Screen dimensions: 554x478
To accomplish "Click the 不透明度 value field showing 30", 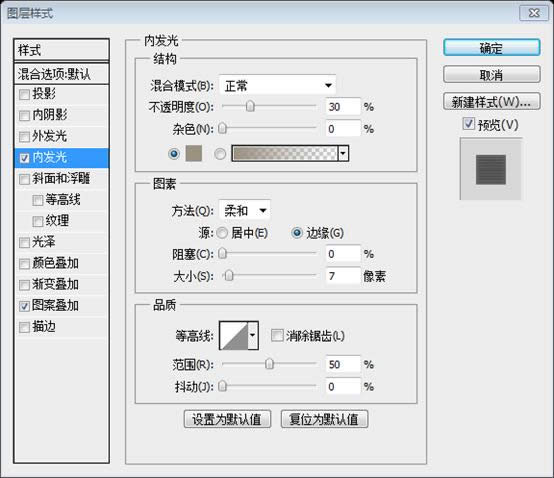I will (x=343, y=106).
